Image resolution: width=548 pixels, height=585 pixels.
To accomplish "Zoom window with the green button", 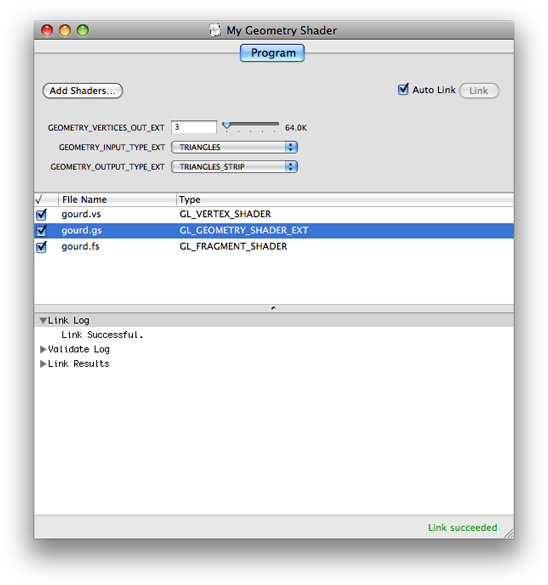I will pos(83,30).
